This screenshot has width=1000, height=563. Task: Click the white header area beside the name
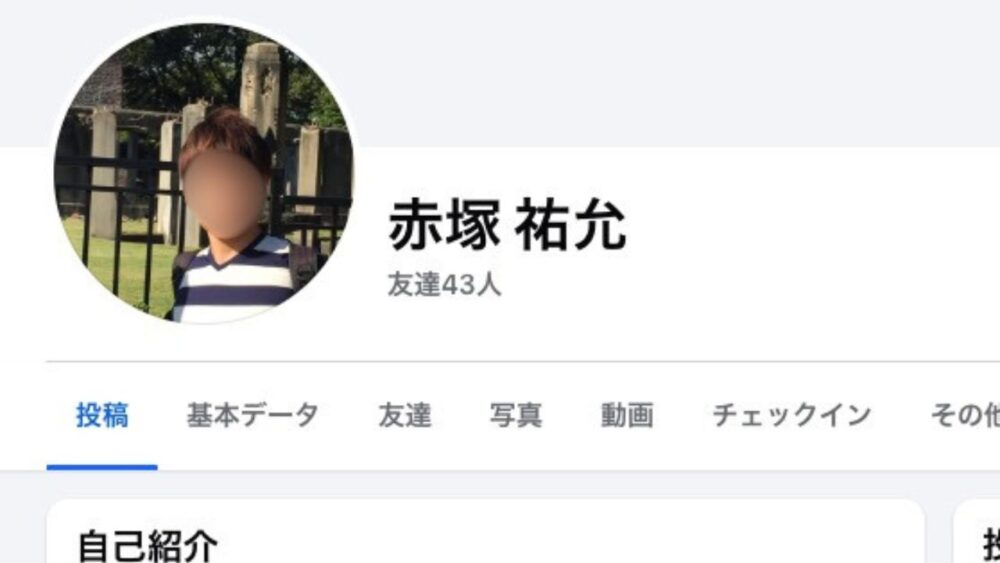tap(810, 255)
